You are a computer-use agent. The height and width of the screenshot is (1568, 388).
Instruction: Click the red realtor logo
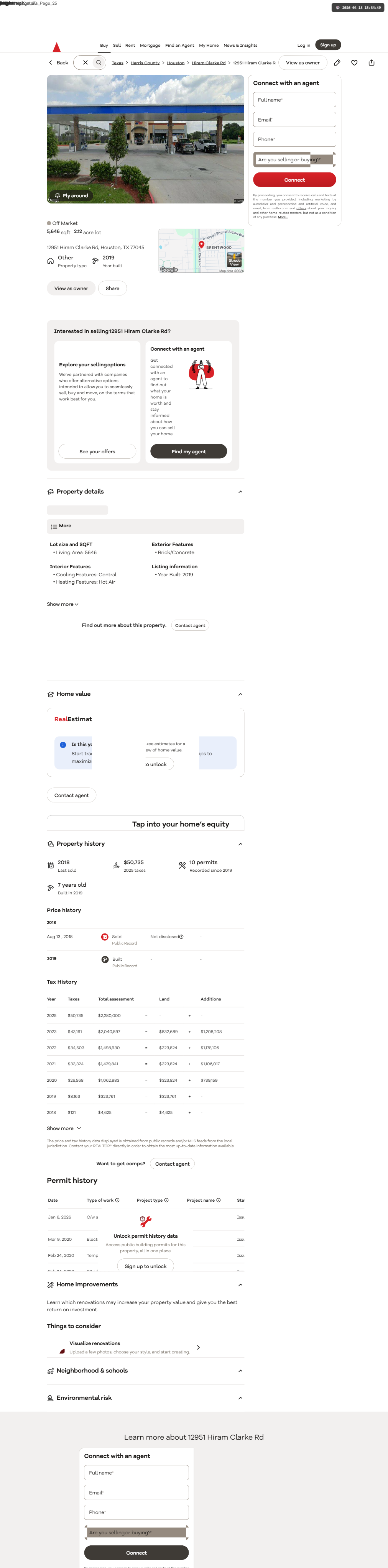tap(57, 47)
